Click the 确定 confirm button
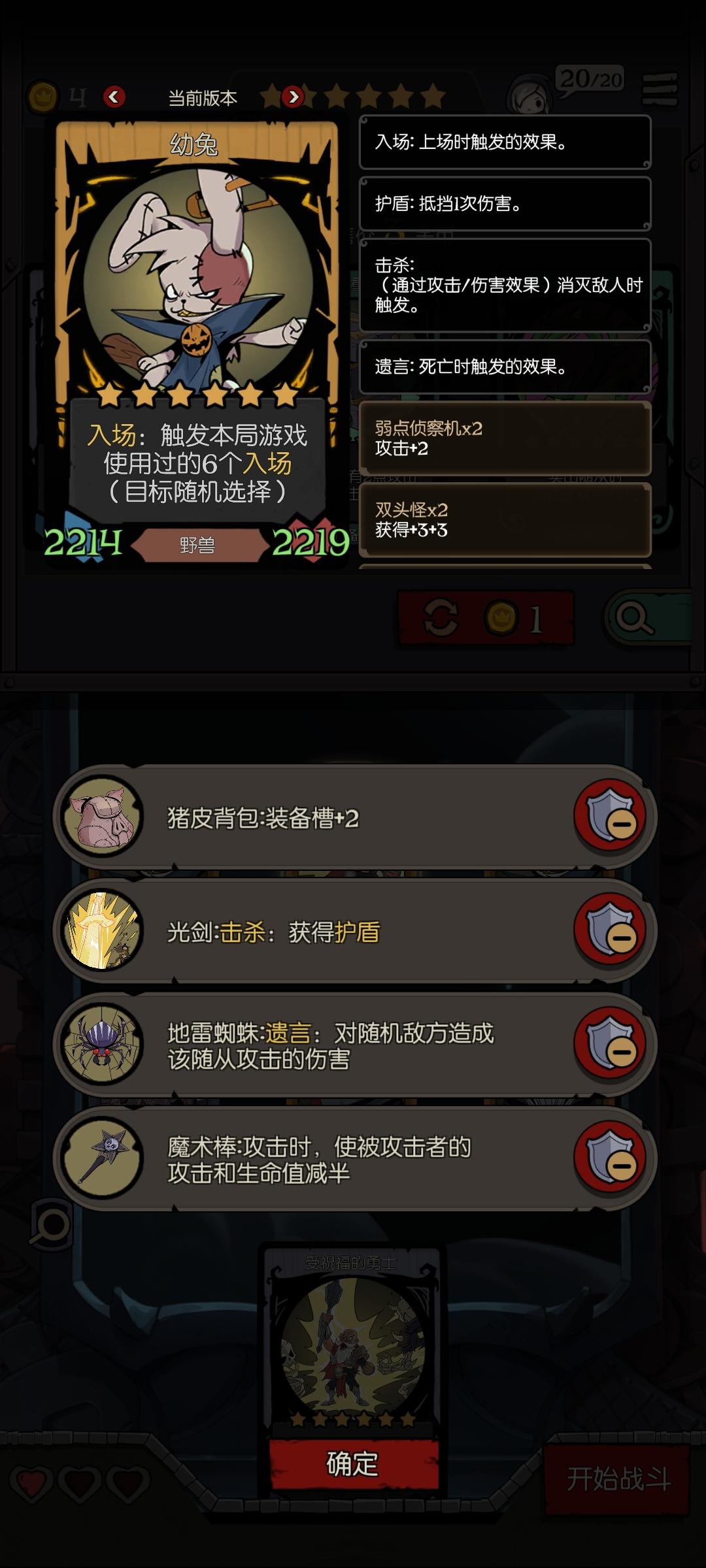The image size is (706, 1568). 353,1464
